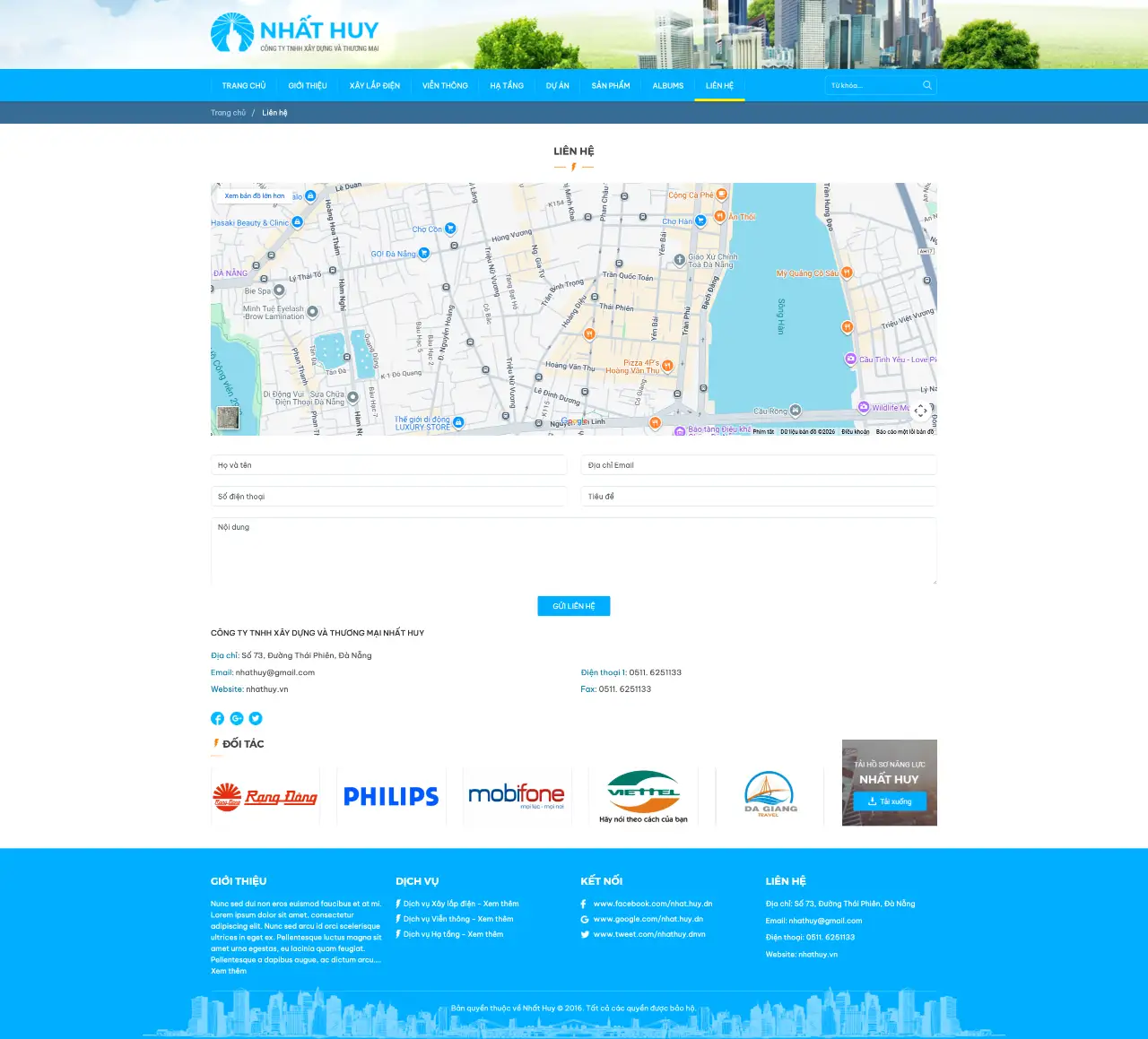Screen dimensions: 1148x1039
Task: Toggle satellite map layer thumbnail
Action: (x=228, y=418)
